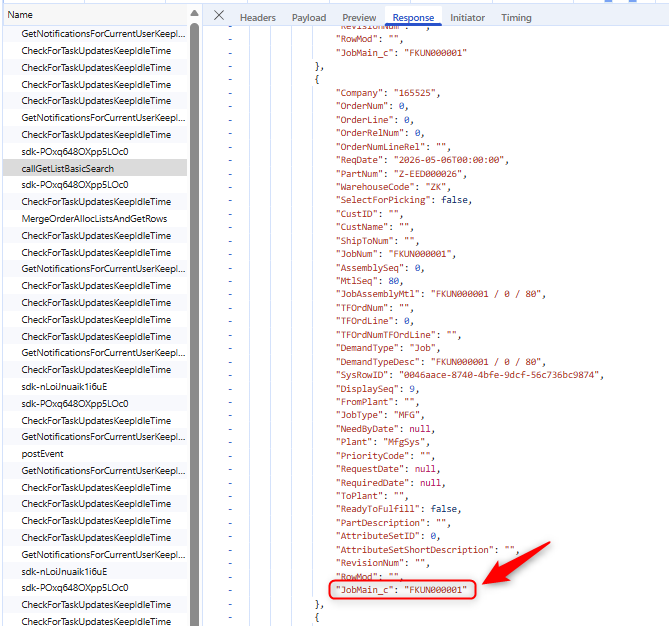Click the "OrderNumLineRel" line

(x=393, y=147)
